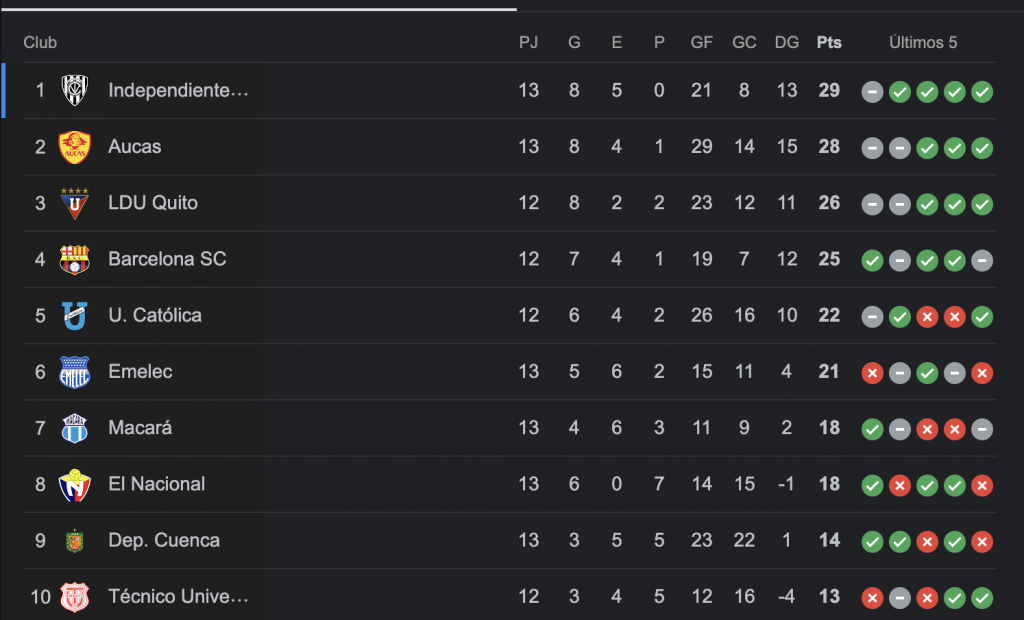
Task: Select the Macará team badge
Action: pos(74,428)
